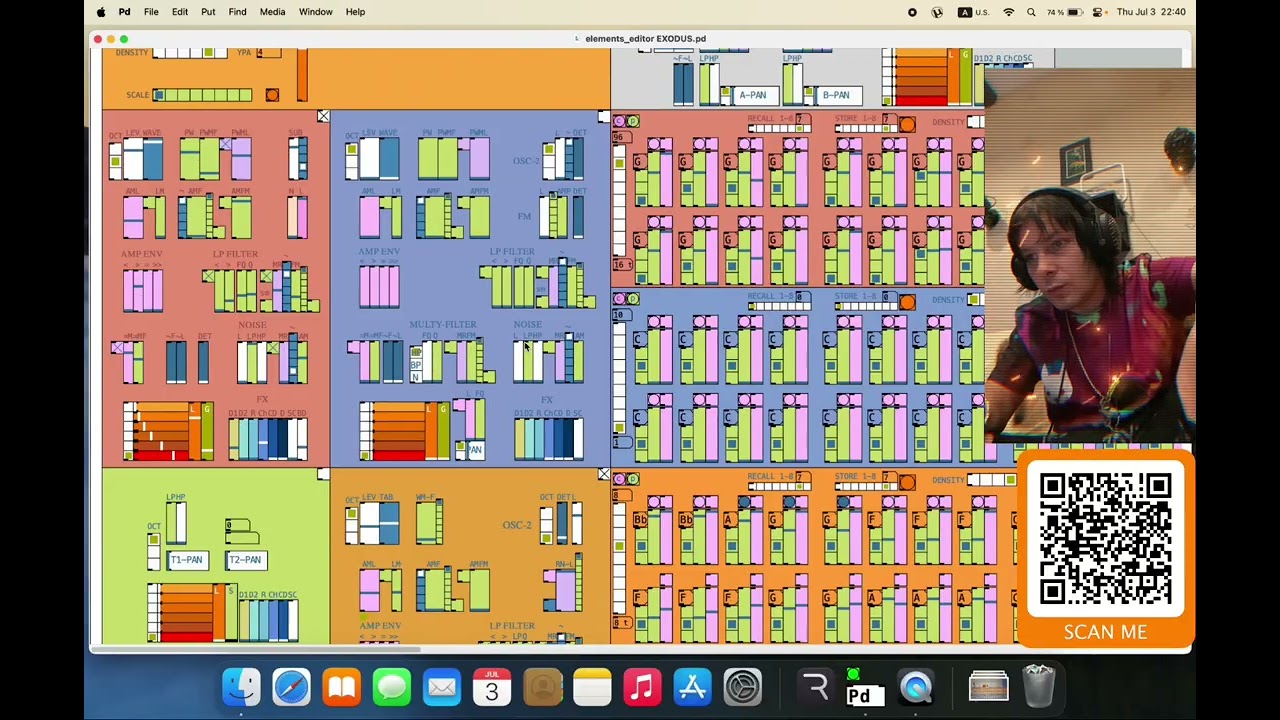This screenshot has width=1280, height=720.
Task: Open System Settings from the Dock
Action: pyautogui.click(x=743, y=687)
